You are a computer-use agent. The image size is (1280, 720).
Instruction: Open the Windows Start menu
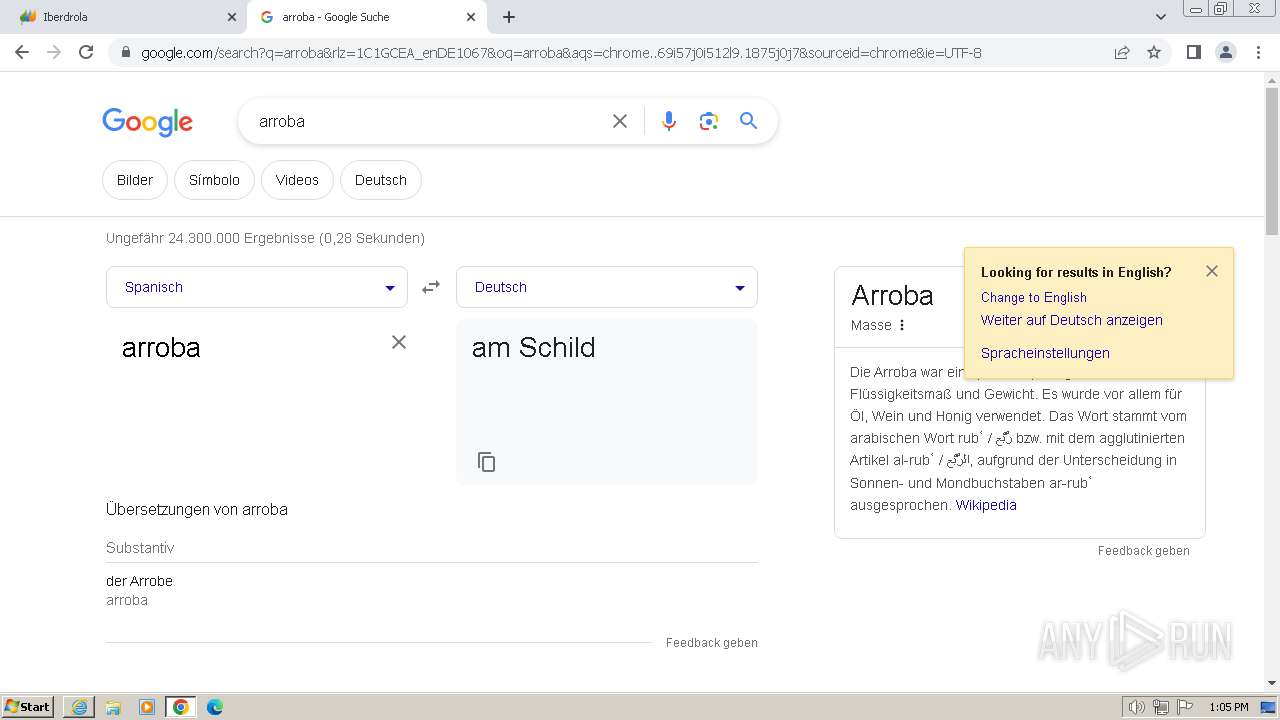click(28, 706)
